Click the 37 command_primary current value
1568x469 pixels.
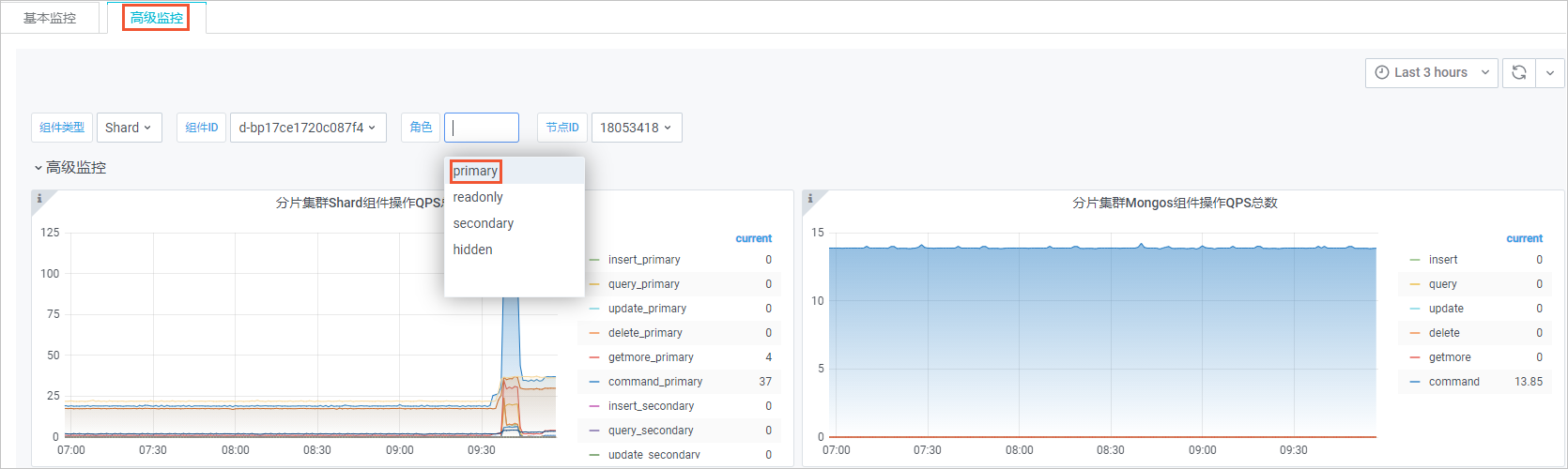765,382
